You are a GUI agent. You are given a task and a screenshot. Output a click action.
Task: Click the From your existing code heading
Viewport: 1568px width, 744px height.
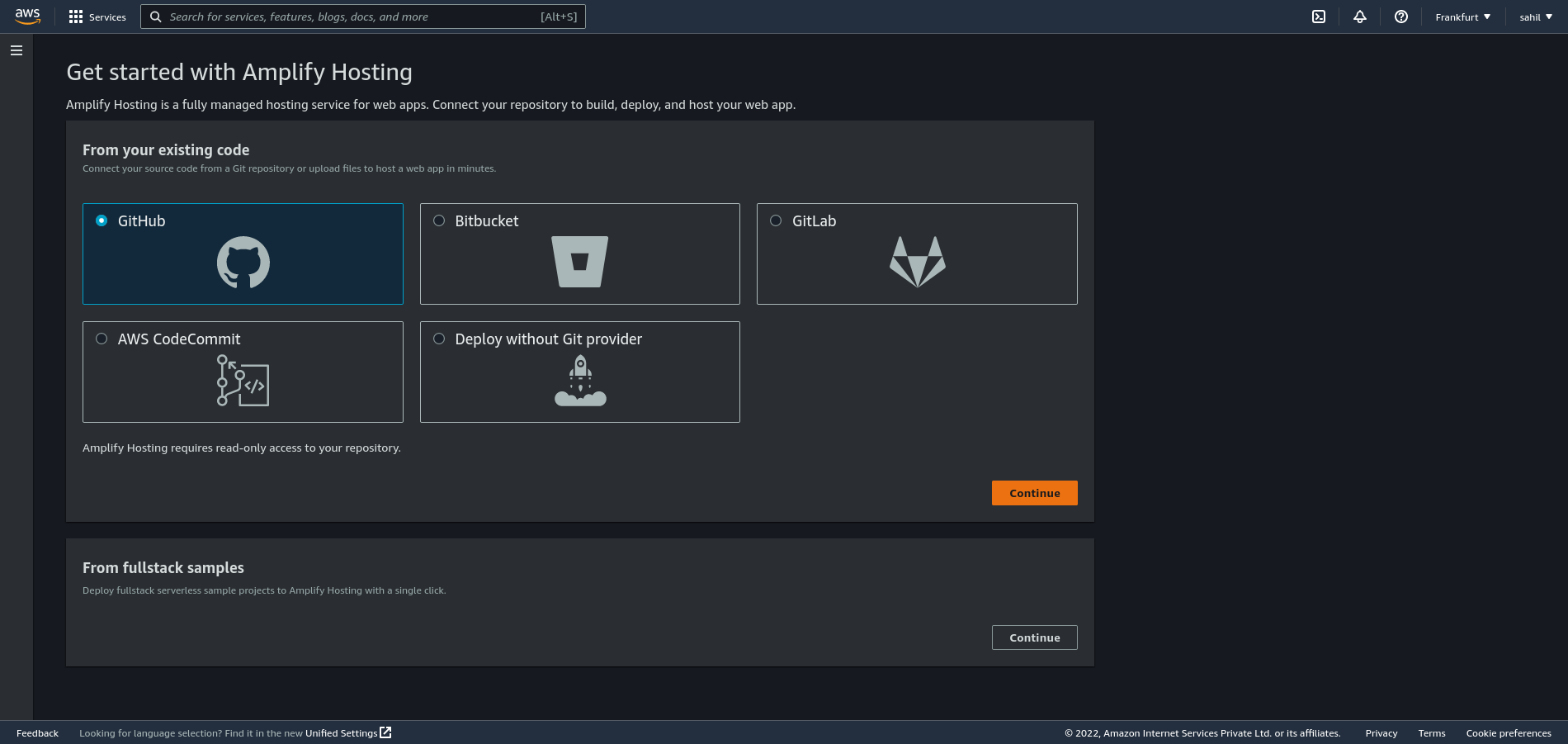point(166,150)
